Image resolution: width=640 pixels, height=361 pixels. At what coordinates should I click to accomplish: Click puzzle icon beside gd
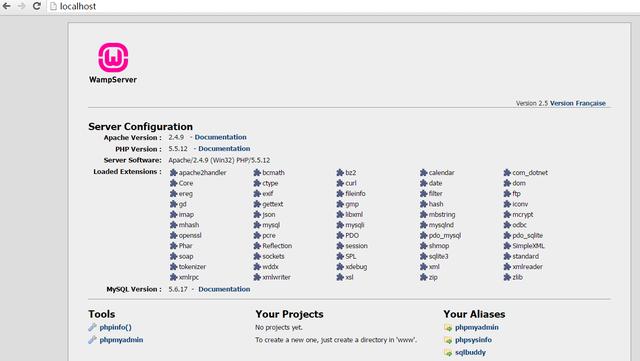point(173,204)
